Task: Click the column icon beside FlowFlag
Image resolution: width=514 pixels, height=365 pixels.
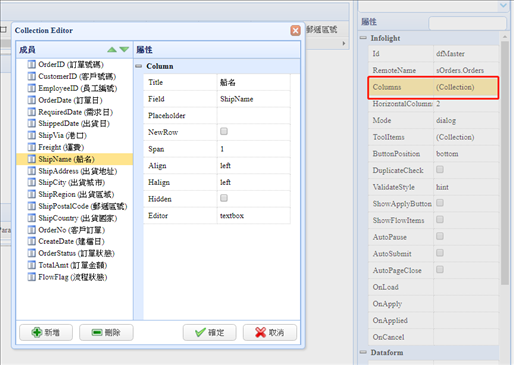Action: [x=31, y=277]
